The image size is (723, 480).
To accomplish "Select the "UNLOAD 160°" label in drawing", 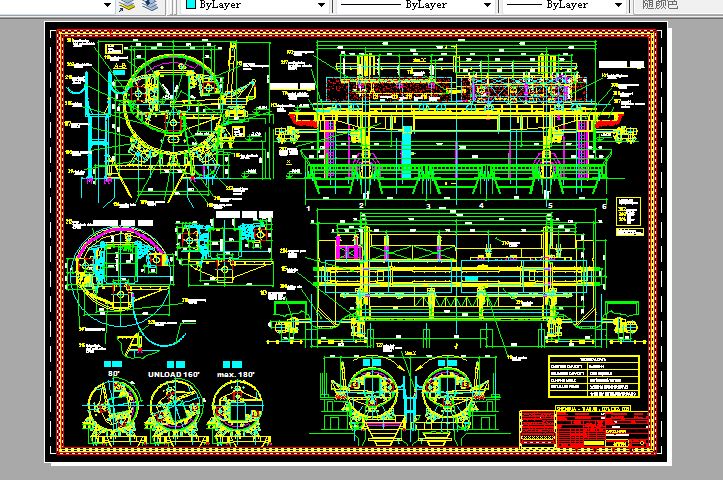I will [174, 374].
